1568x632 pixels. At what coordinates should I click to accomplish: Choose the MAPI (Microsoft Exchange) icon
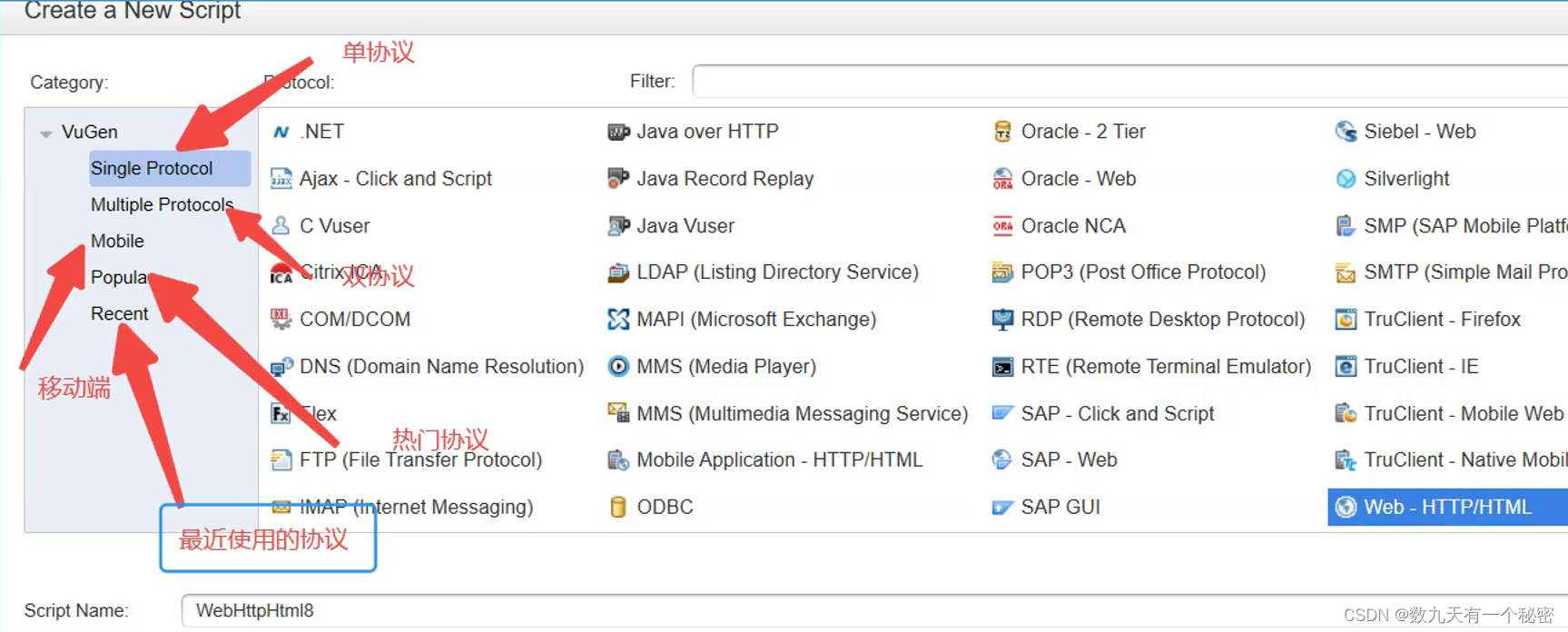pos(618,320)
